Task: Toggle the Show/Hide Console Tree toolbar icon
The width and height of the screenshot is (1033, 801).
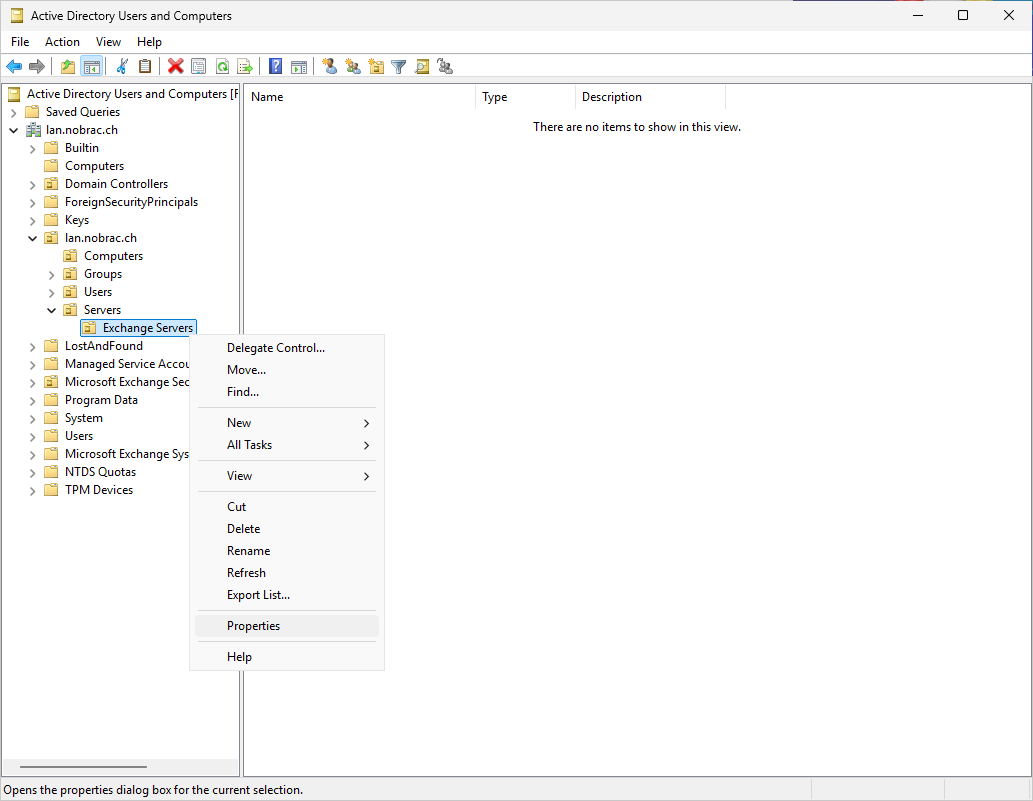Action: point(92,67)
